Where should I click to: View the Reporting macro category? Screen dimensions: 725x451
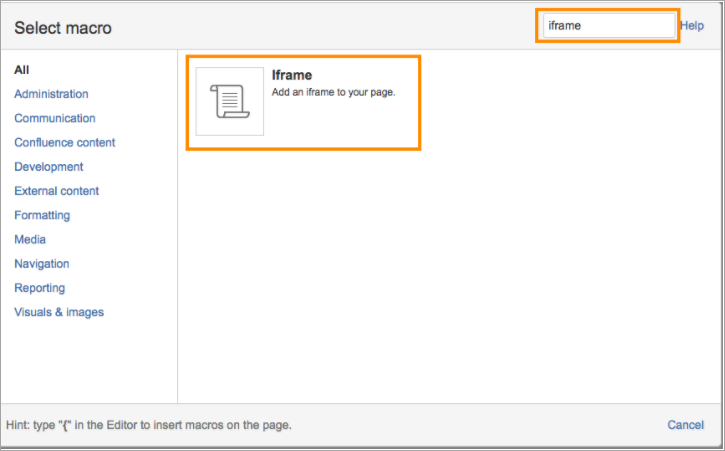pyautogui.click(x=40, y=288)
